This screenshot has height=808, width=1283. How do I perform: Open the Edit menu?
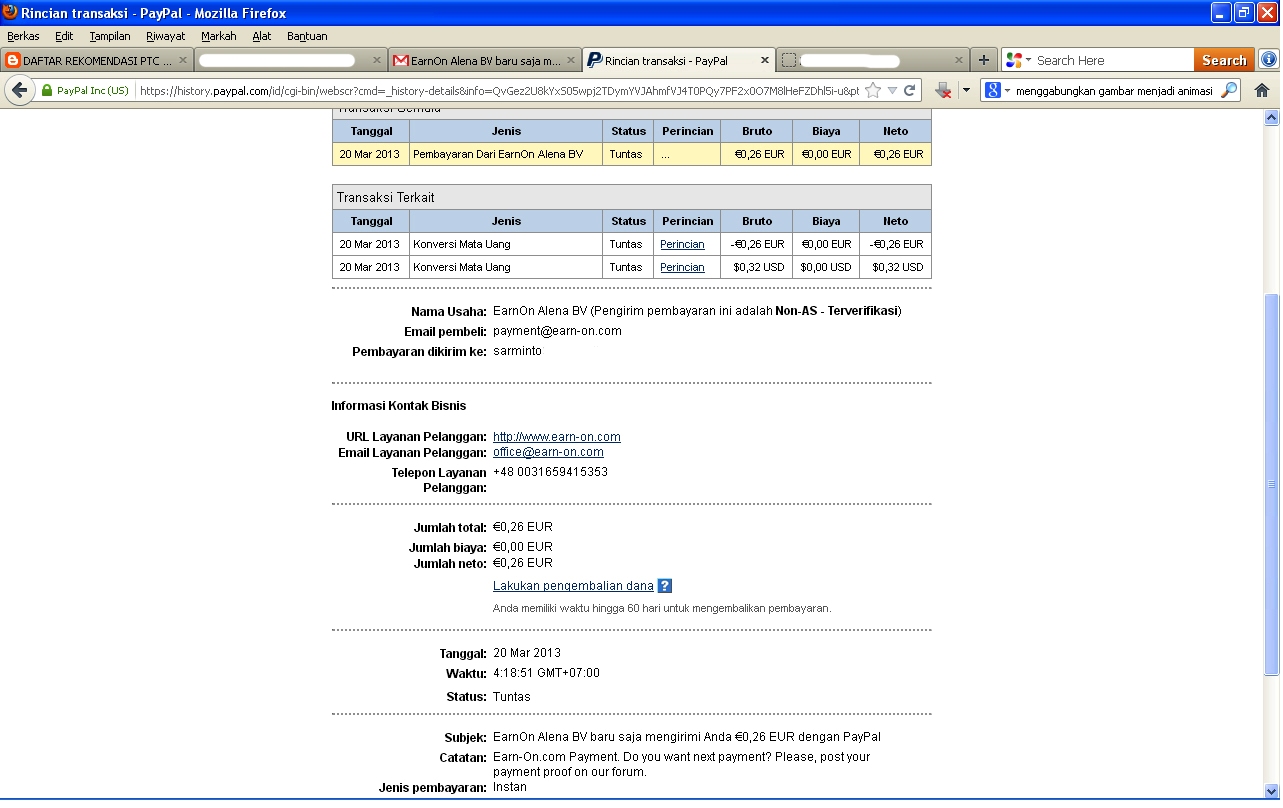(64, 36)
